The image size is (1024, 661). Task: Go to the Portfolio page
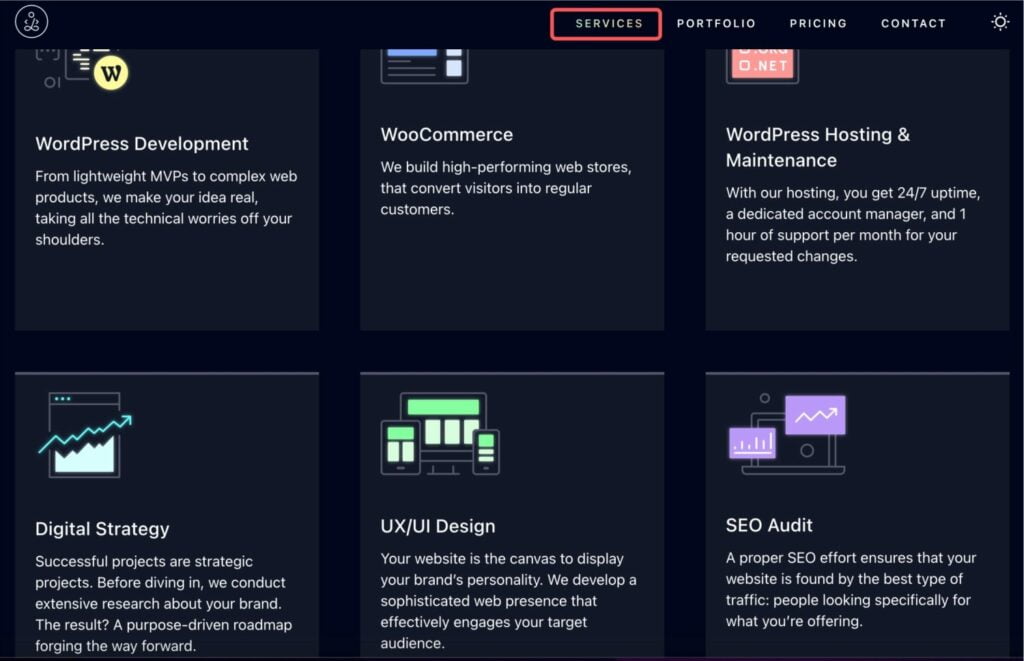(x=716, y=24)
